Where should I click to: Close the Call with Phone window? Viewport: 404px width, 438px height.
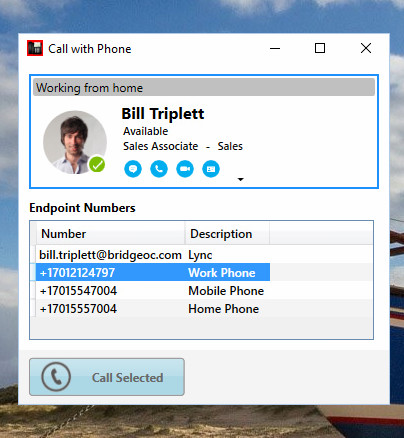pos(366,48)
